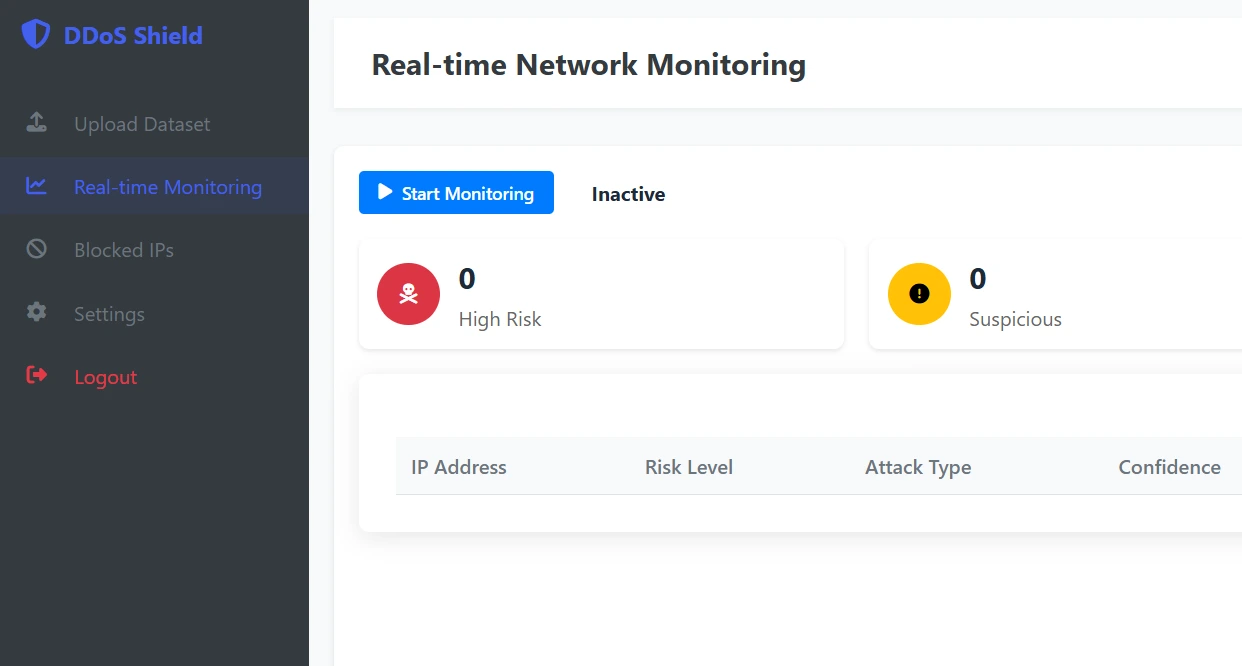Click the High Risk counter showing zero
Viewport: 1242px width, 666px height.
point(466,279)
